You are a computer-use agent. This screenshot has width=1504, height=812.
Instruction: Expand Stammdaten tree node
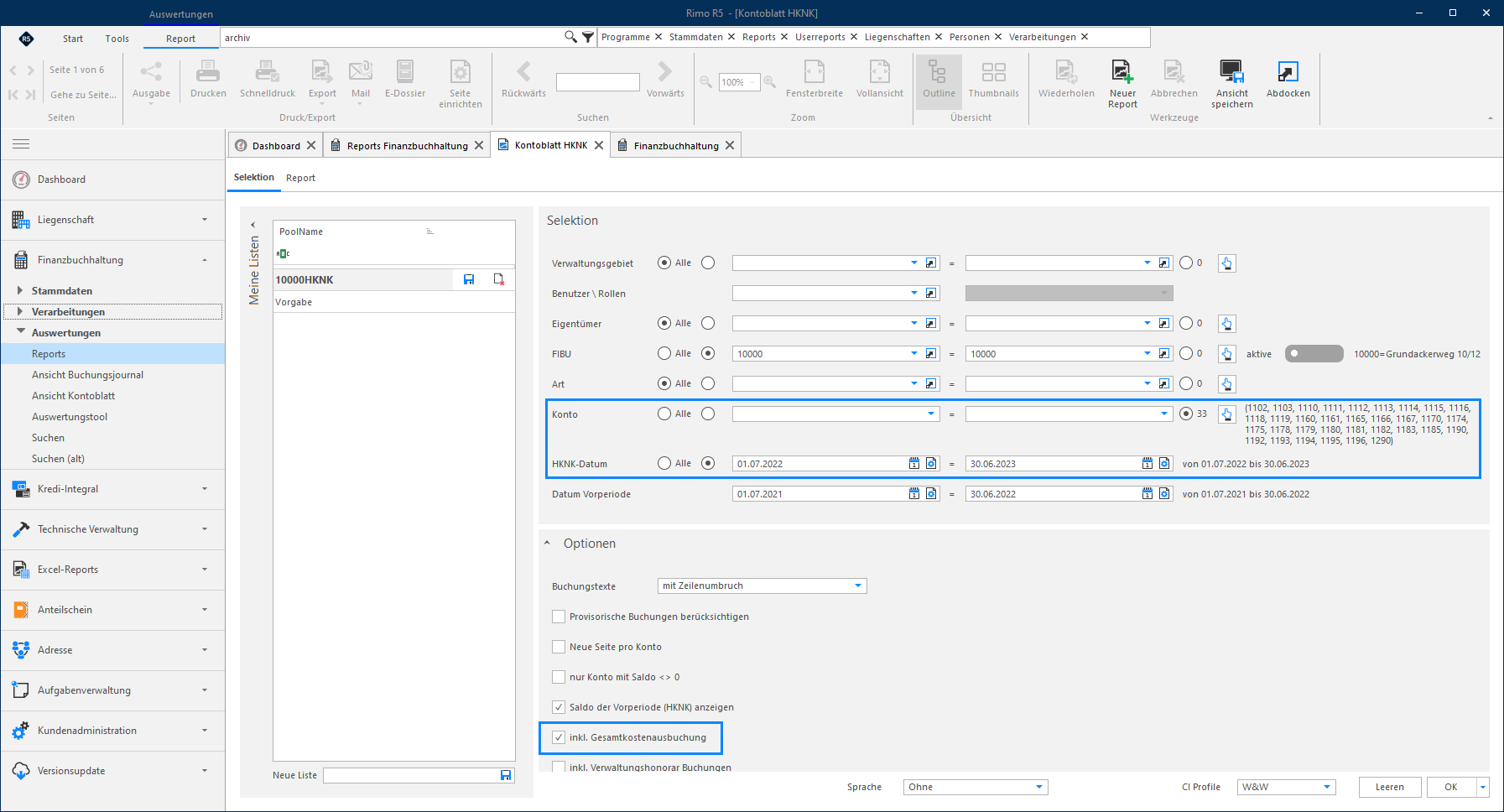(20, 290)
